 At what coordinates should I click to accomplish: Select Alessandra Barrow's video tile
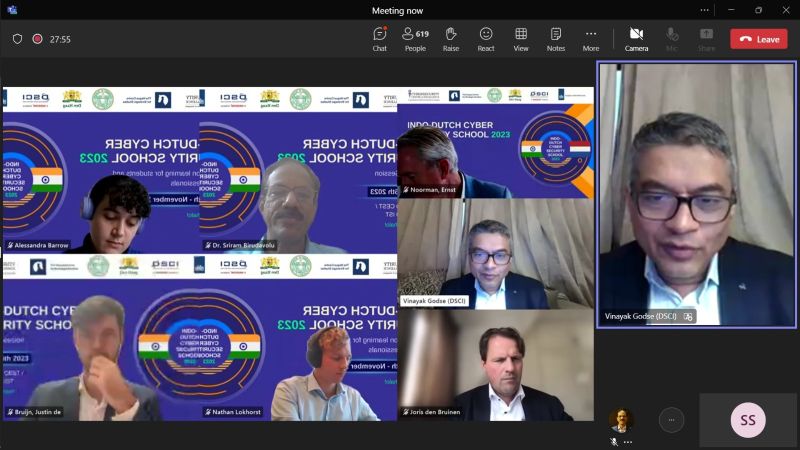(101, 170)
